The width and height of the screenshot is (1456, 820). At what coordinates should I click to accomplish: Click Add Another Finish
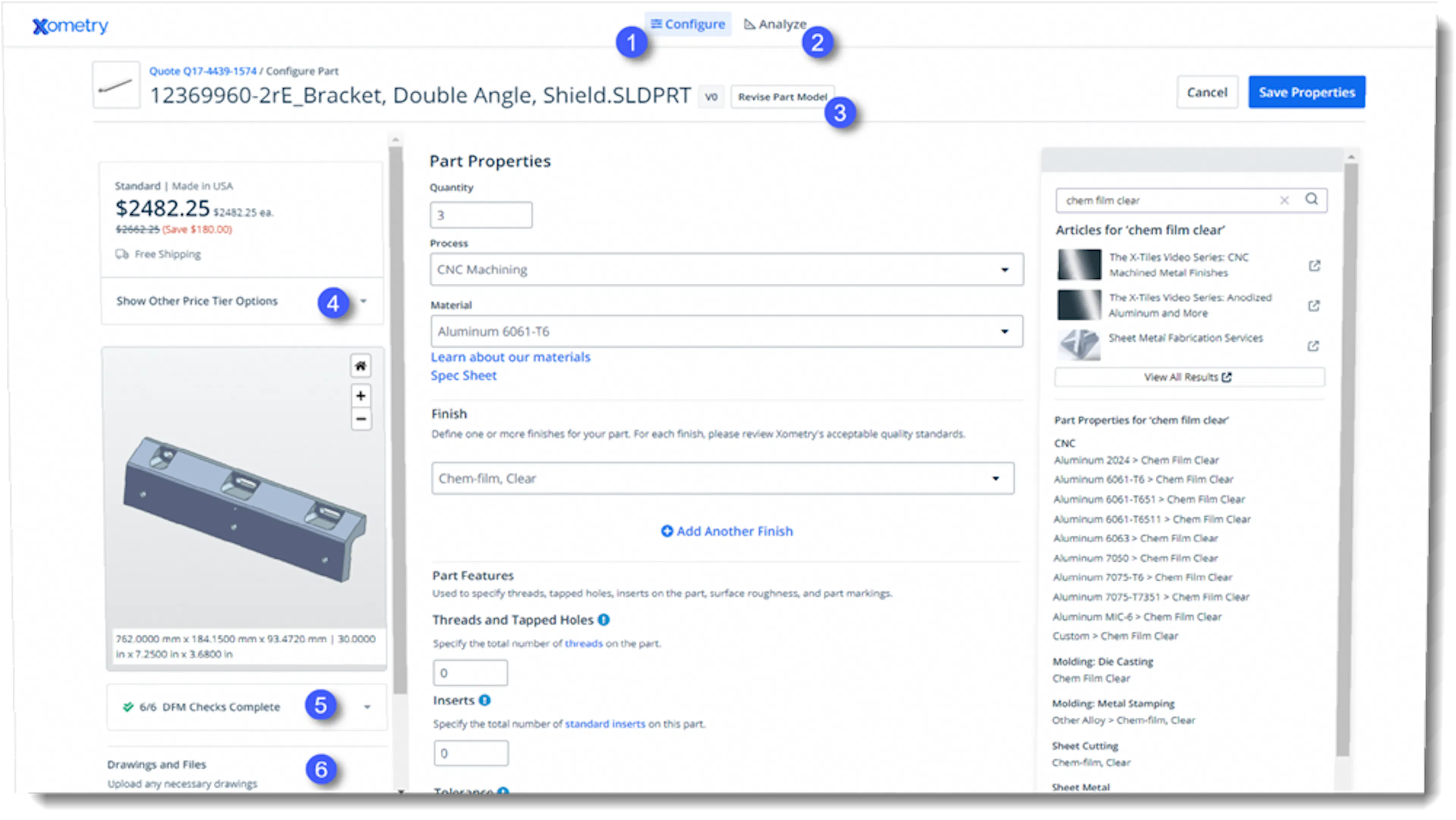click(x=727, y=531)
